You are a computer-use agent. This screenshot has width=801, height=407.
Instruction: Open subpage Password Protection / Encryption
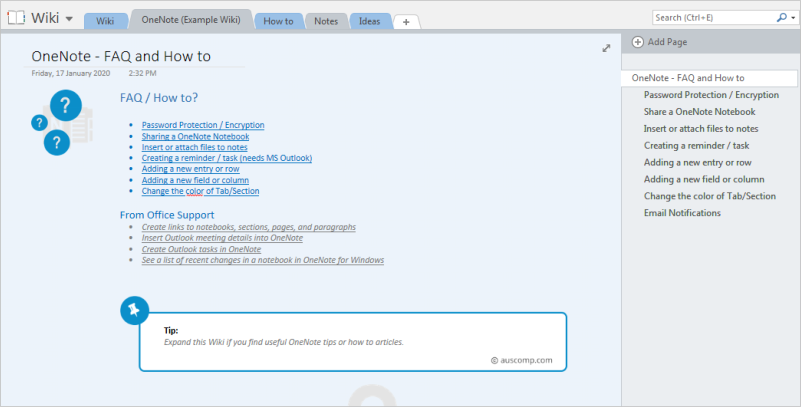coord(711,95)
